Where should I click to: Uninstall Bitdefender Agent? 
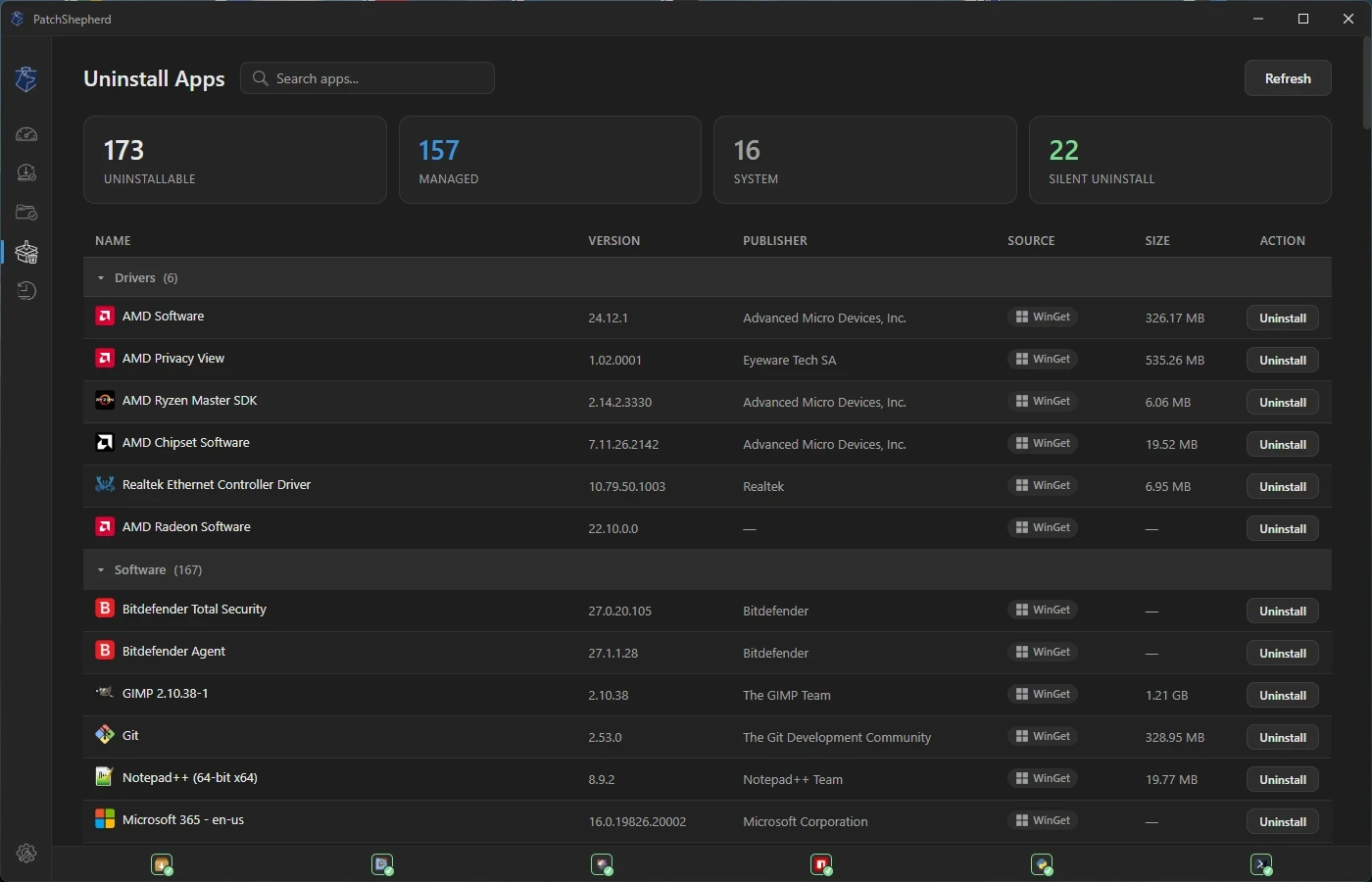coord(1283,654)
